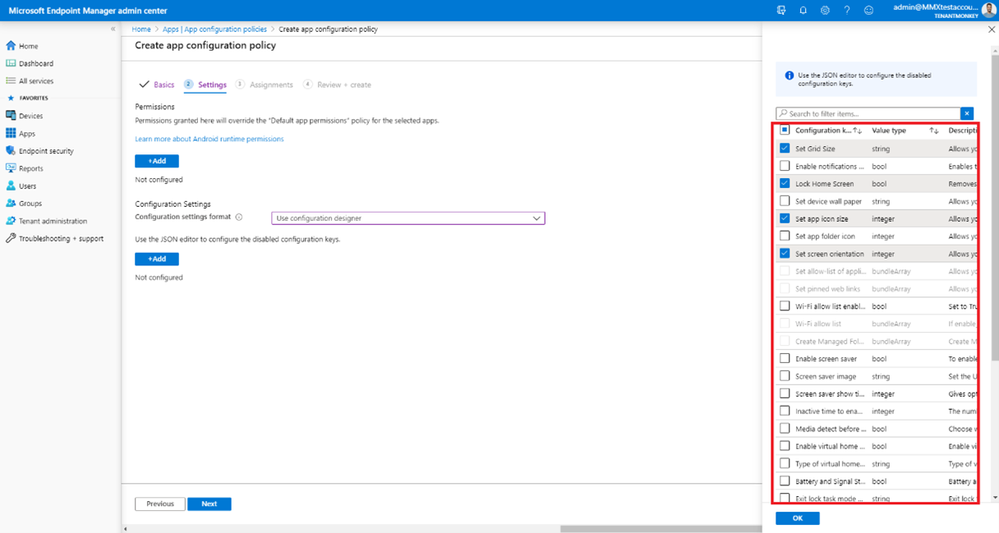Screen dimensions: 999x533
Task: Open the settings gear in header
Action: coord(825,10)
